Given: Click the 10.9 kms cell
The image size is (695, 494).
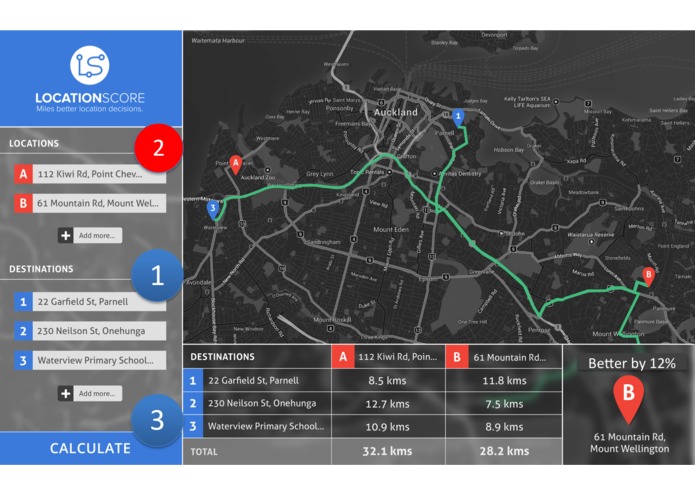Looking at the screenshot, I should pyautogui.click(x=387, y=427).
